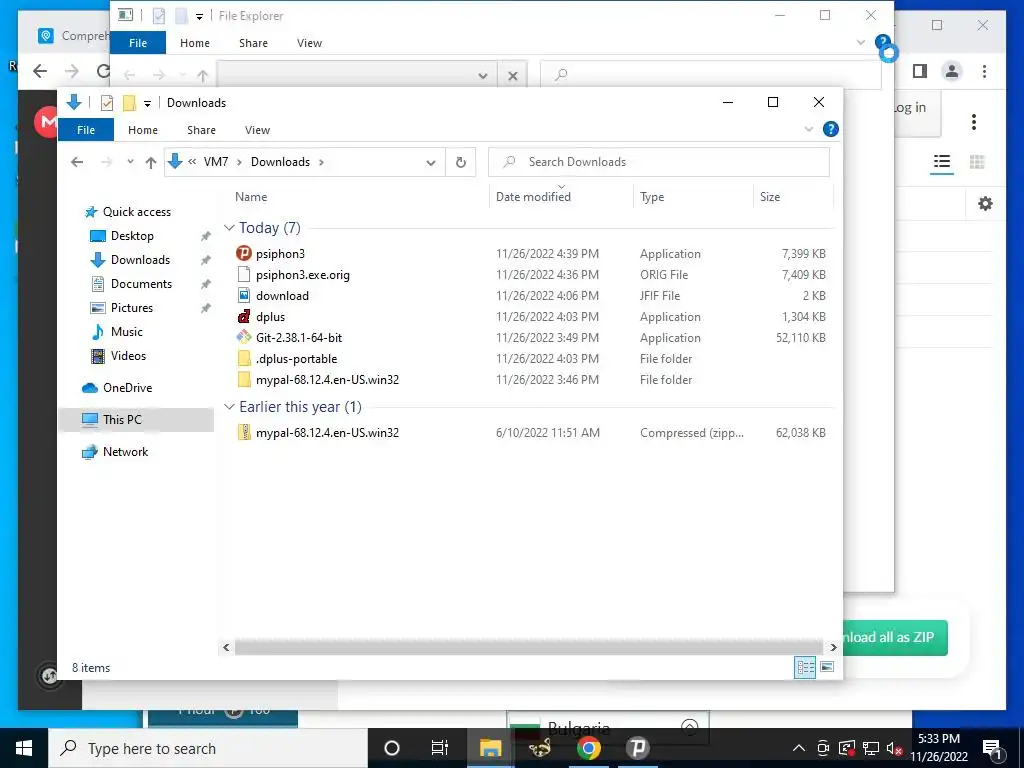This screenshot has width=1024, height=768.
Task: Select Desktop in Quick access
Action: (132, 236)
